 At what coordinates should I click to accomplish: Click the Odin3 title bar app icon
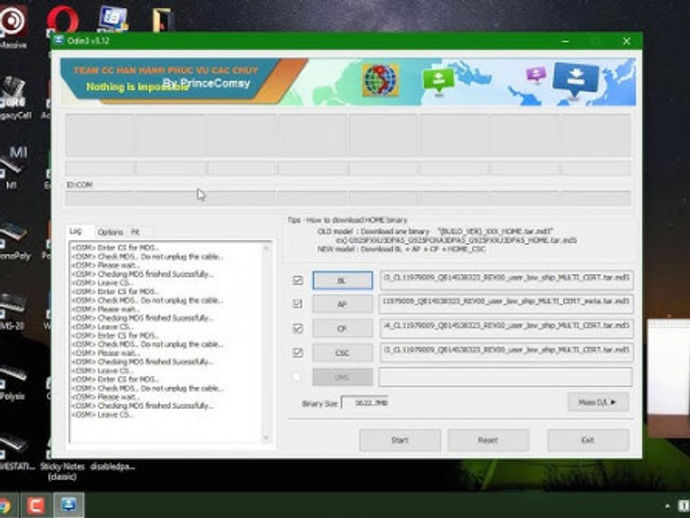tap(59, 40)
